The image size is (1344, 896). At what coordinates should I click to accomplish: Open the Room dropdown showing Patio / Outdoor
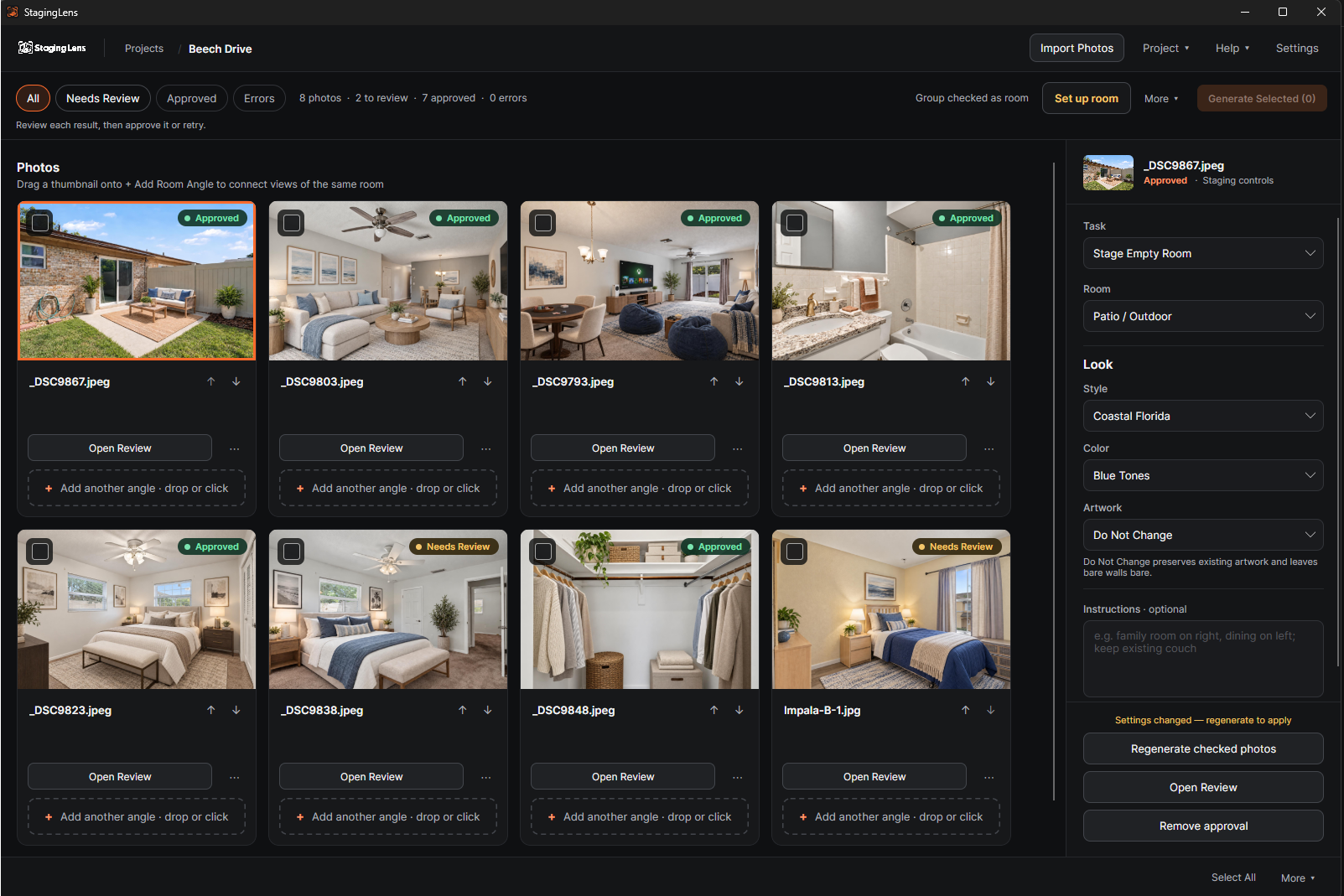(x=1203, y=316)
